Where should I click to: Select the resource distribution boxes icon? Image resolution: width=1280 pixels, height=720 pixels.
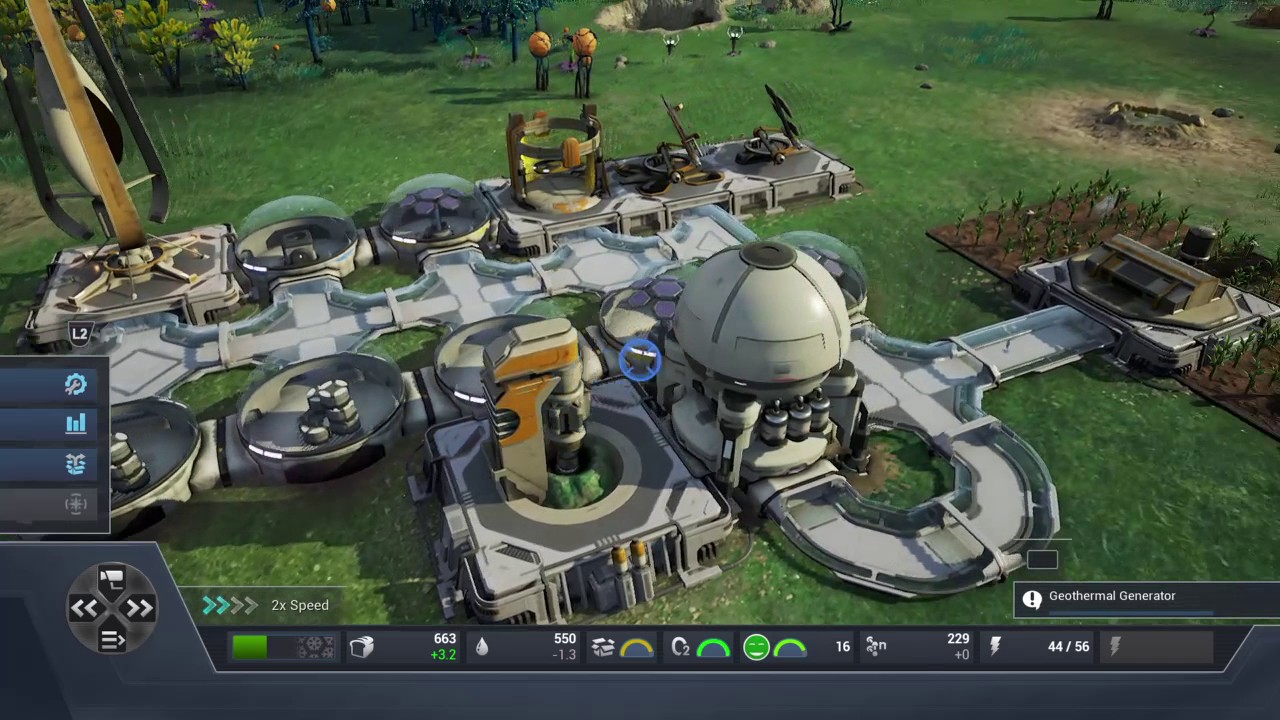click(75, 464)
